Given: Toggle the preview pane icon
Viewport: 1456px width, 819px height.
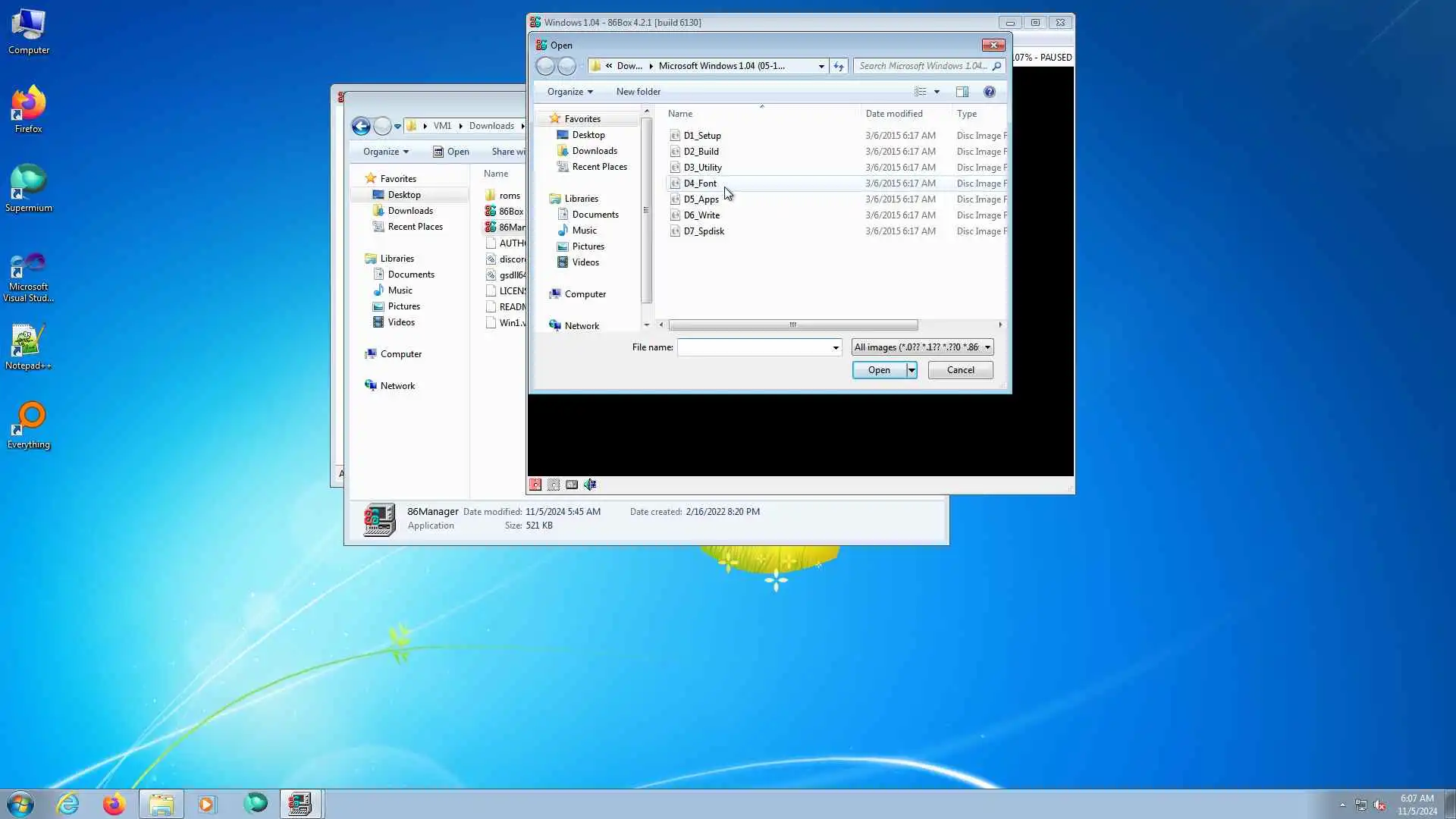Looking at the screenshot, I should coord(962,92).
